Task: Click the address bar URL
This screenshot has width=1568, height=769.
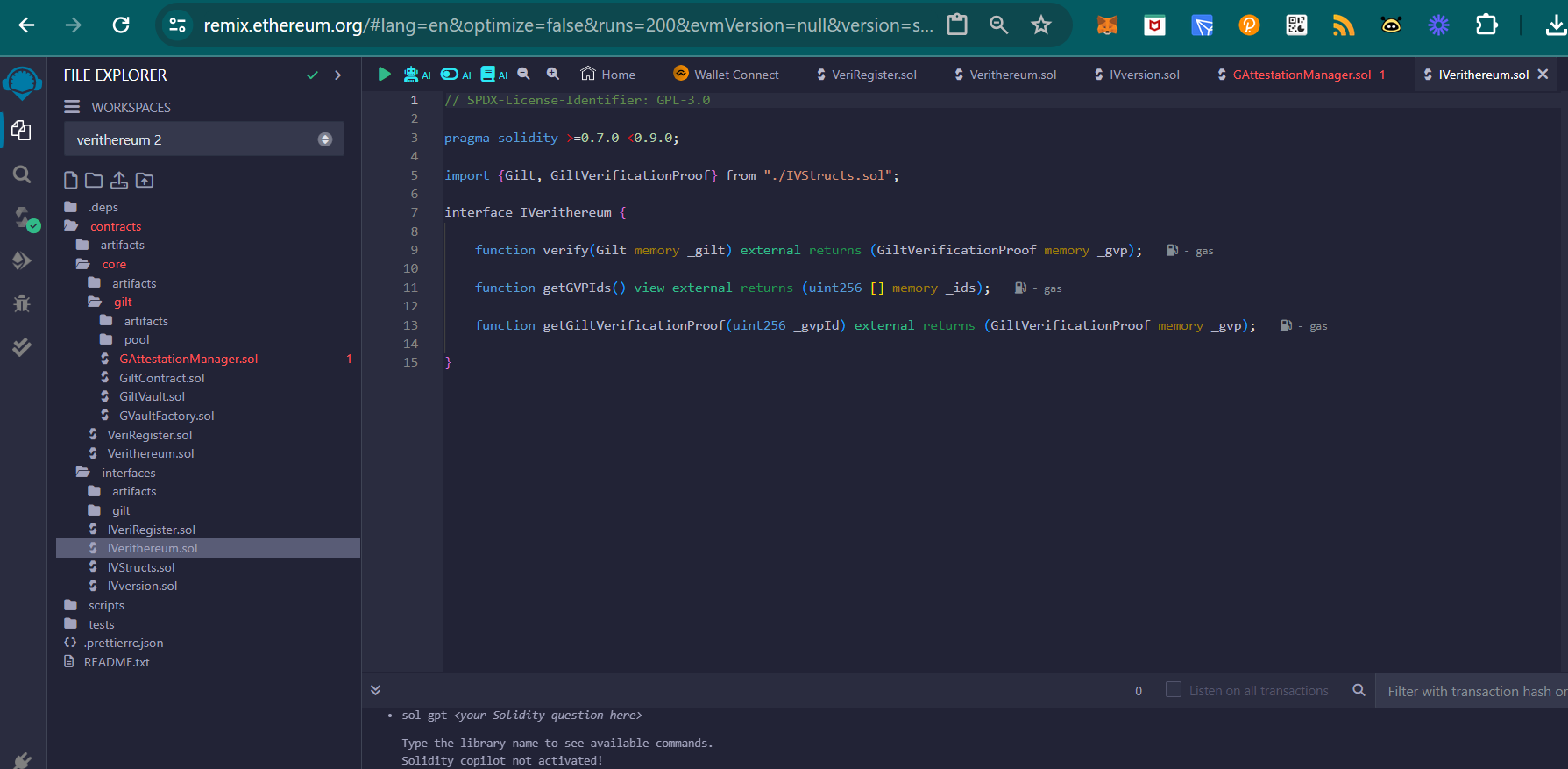Action: pyautogui.click(x=568, y=25)
